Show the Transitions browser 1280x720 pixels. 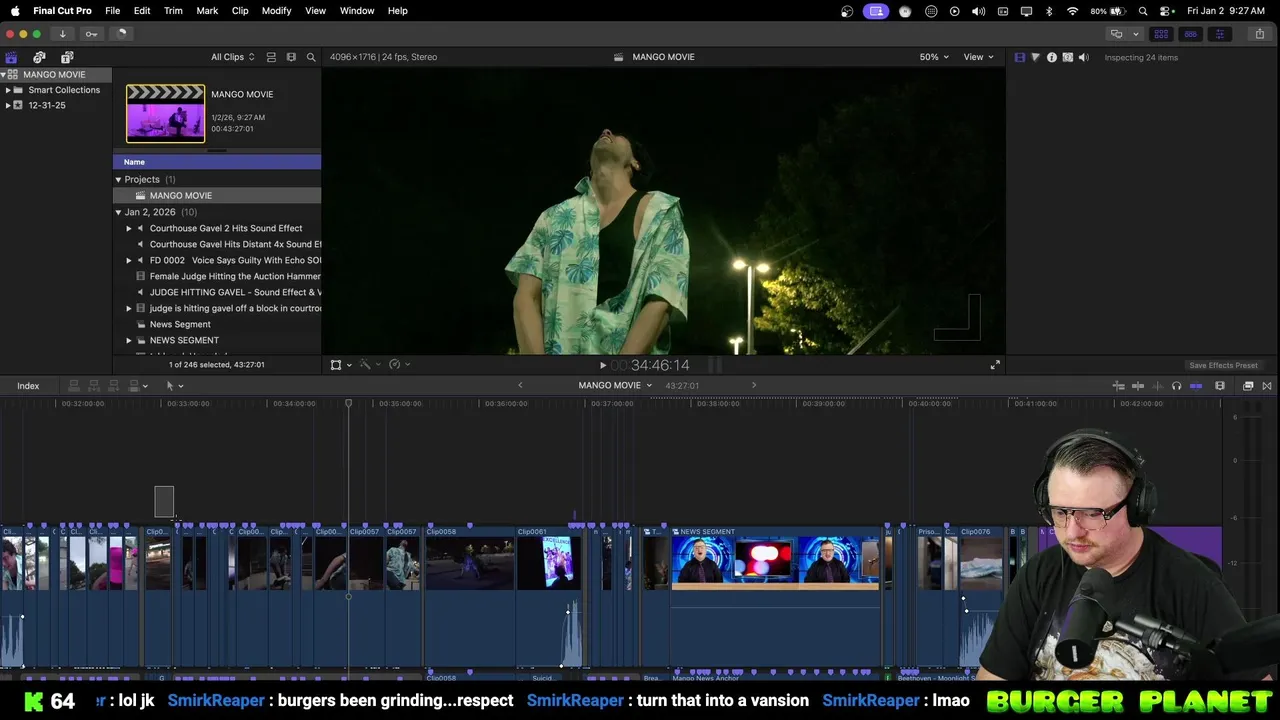[1267, 386]
